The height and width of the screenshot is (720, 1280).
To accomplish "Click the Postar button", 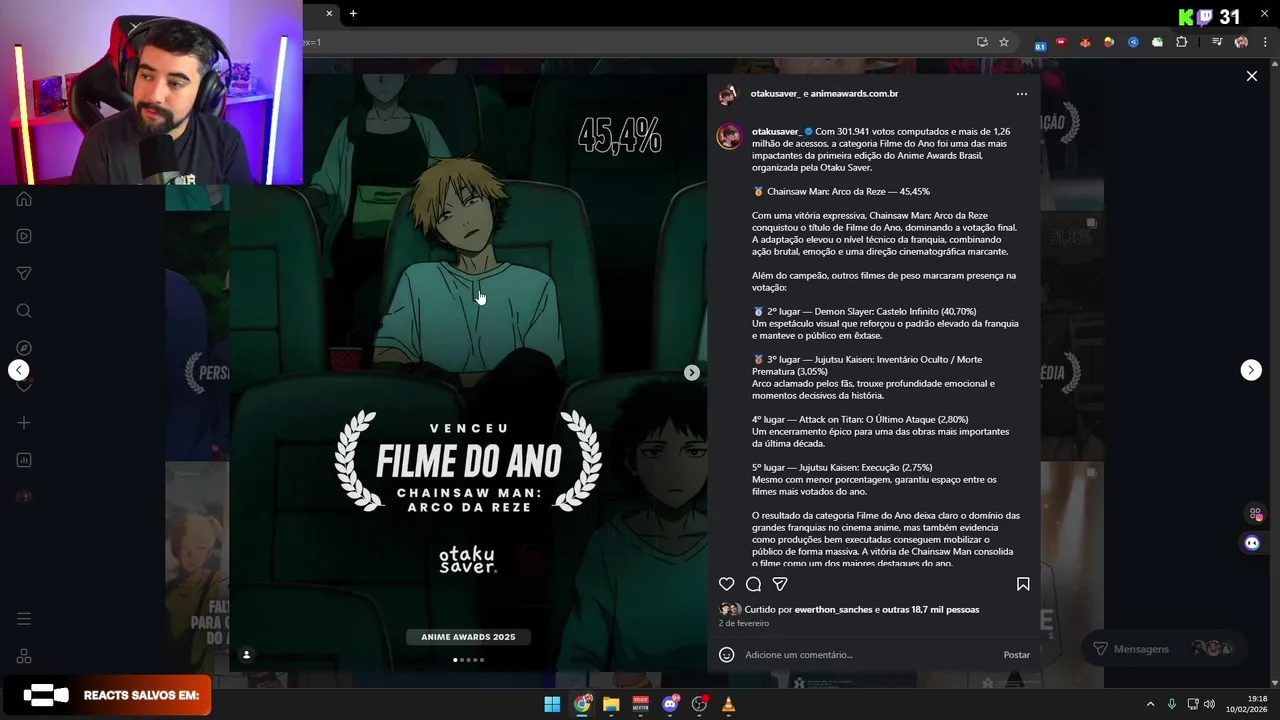I will coord(1016,655).
